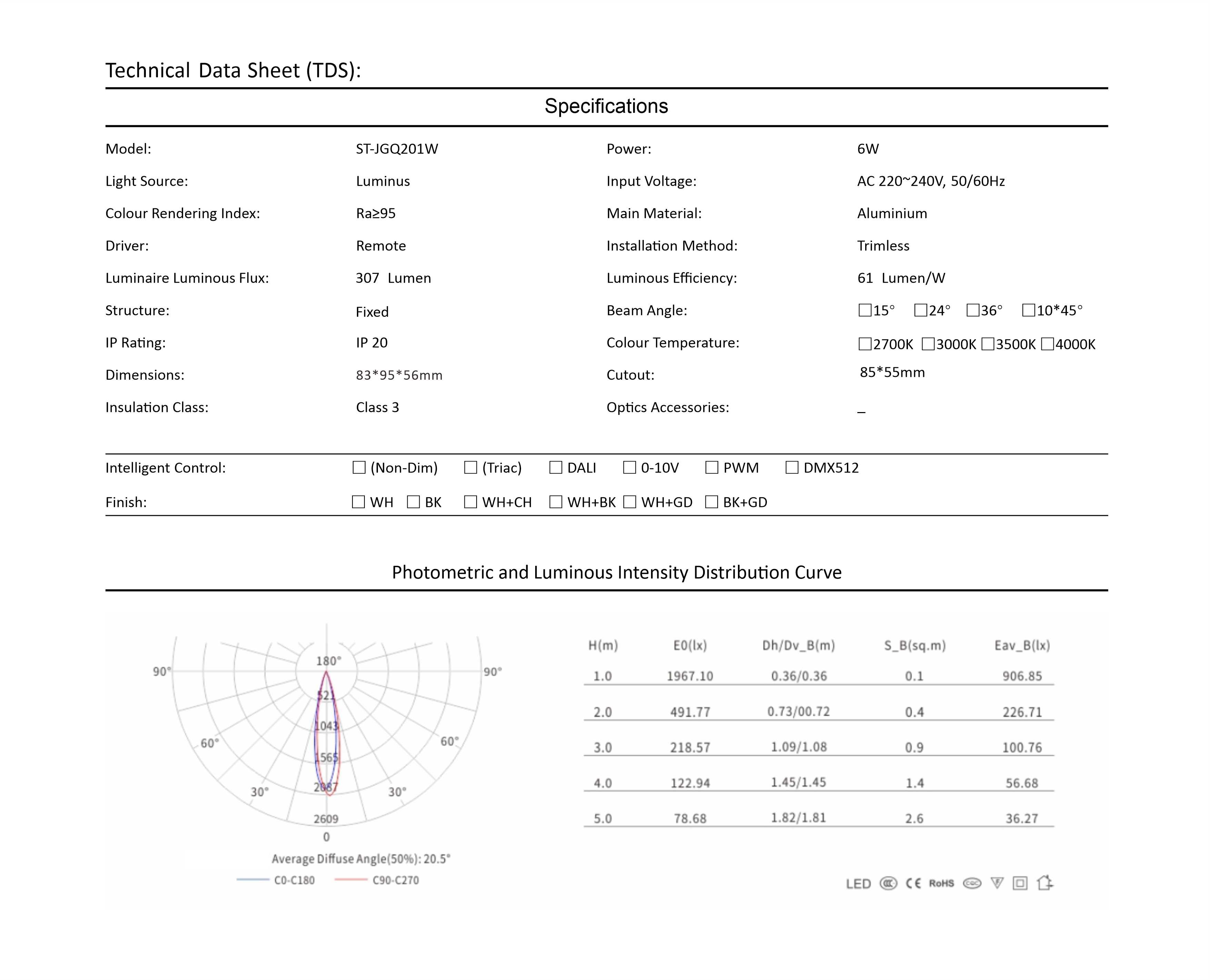Enable the Non-Dim control checkbox
The image size is (1210, 980).
[x=359, y=468]
